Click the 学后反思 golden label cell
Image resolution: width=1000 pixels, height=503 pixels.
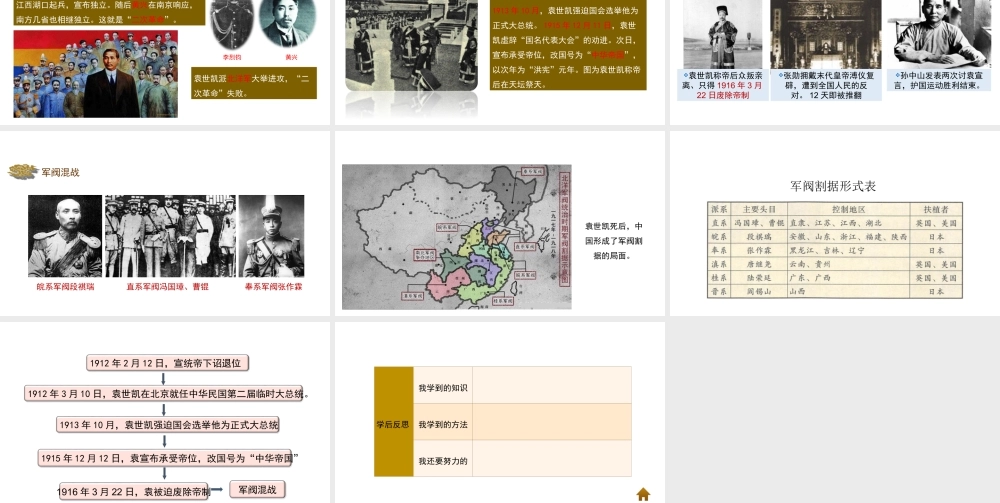(x=393, y=421)
